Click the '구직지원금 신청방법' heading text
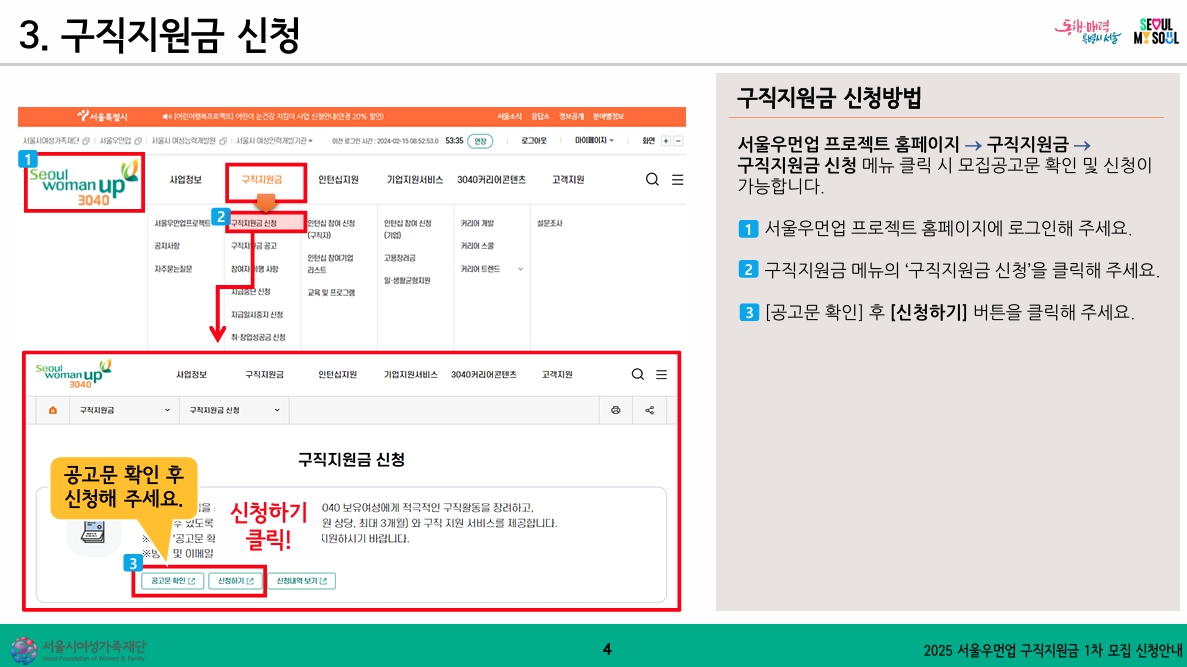Screen dimensions: 1187x667 point(829,98)
